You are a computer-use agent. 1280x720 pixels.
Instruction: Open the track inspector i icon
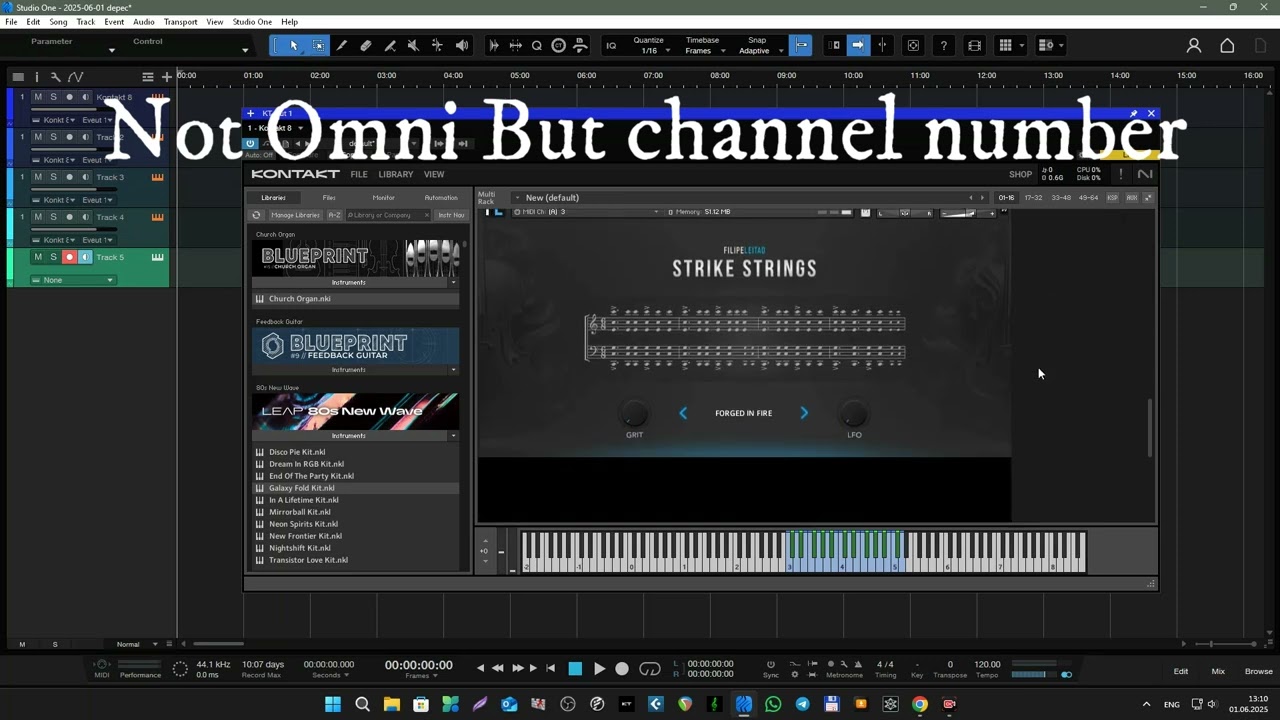[x=37, y=77]
